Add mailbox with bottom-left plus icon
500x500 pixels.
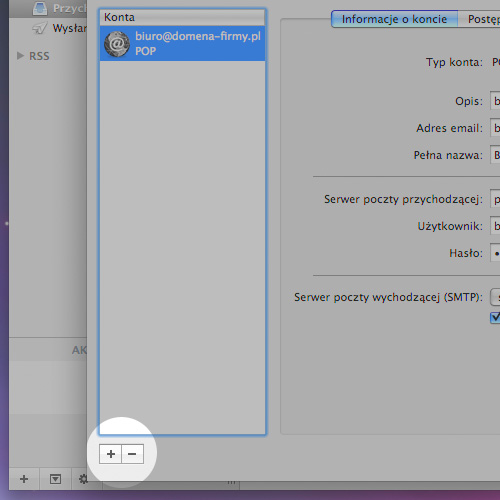[x=24, y=479]
